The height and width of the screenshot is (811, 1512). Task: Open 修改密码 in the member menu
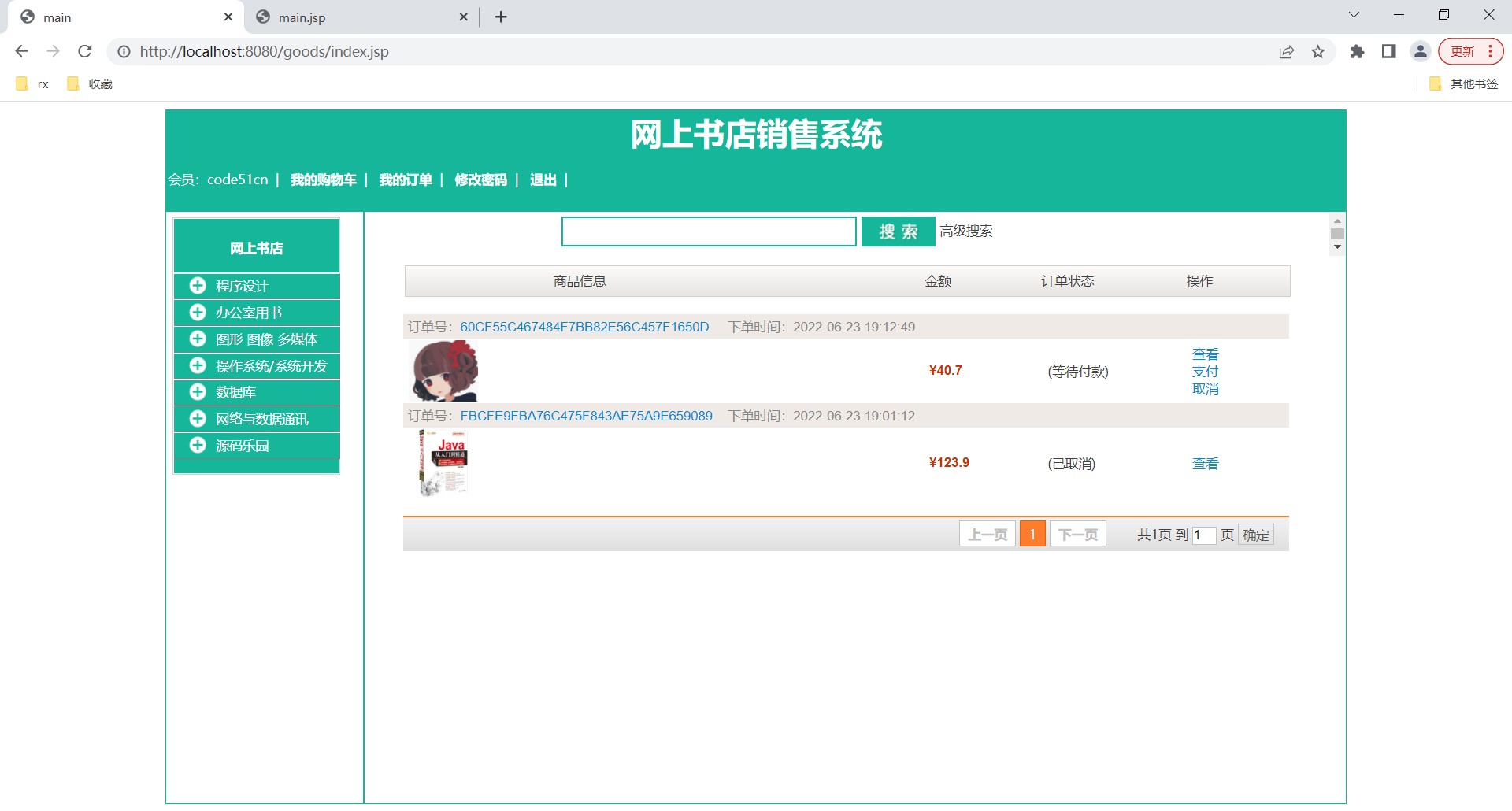(x=480, y=180)
